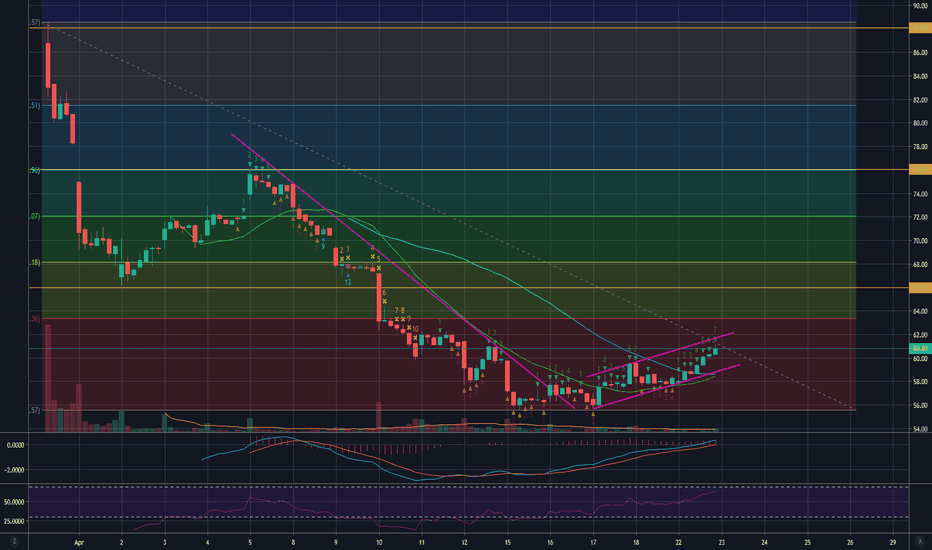Select the .07) Fibonacci level label

tap(34, 217)
